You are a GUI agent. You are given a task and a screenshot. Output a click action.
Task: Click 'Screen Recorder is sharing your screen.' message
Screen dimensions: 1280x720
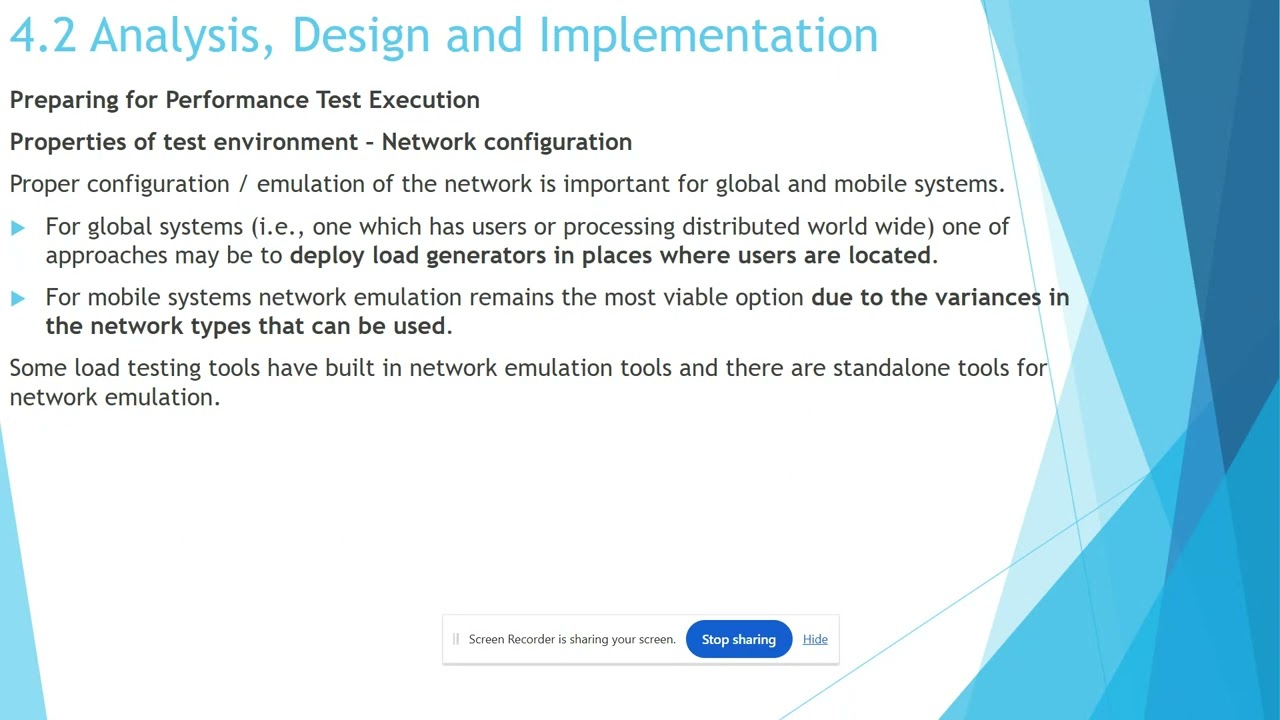572,639
